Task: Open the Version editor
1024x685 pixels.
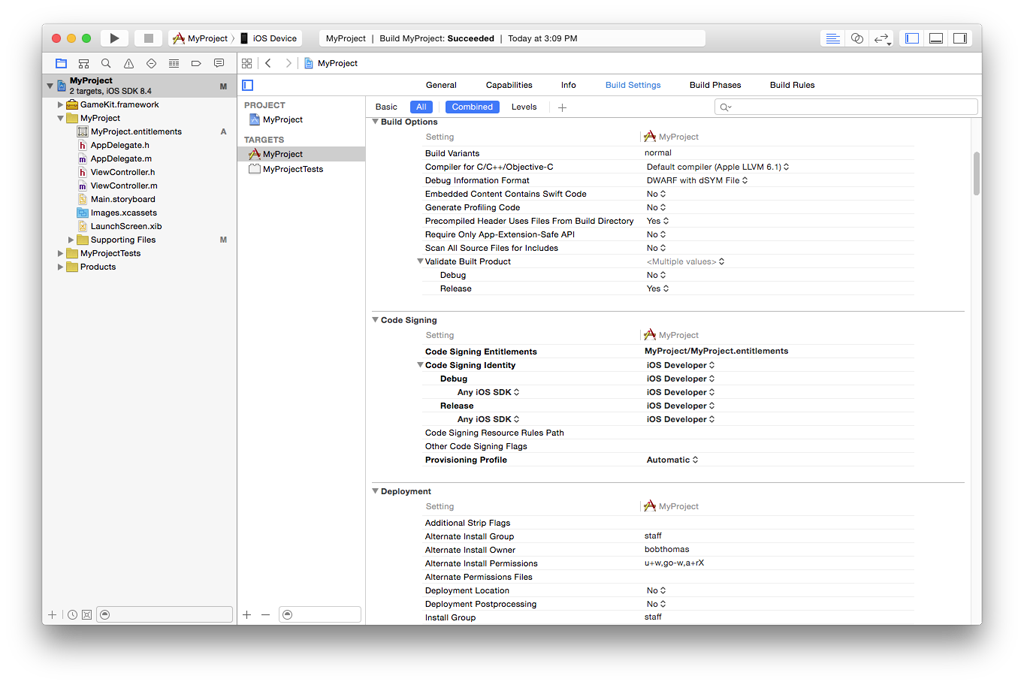Action: (882, 38)
